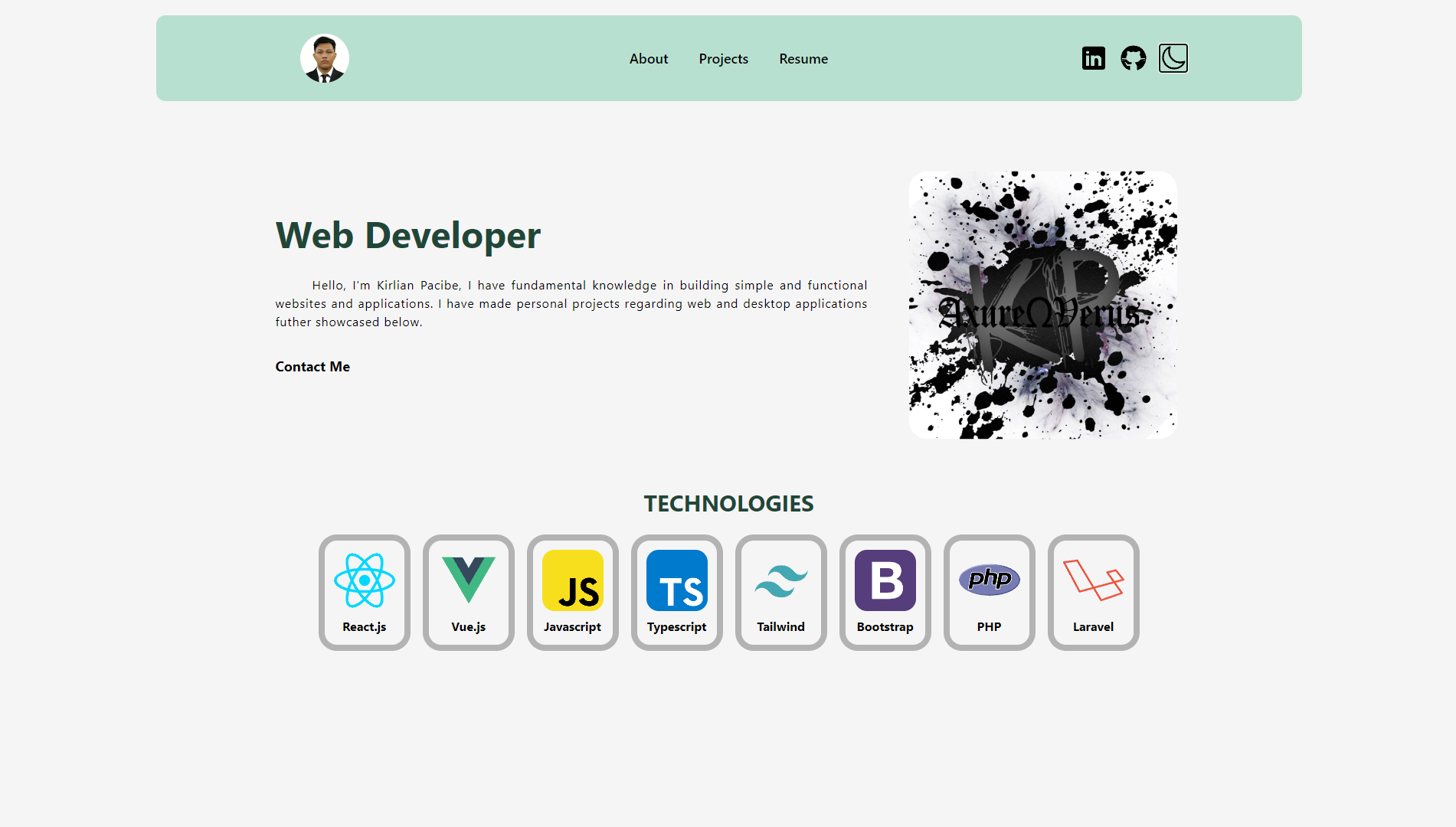1456x827 pixels.
Task: Select the React.js atom icon
Action: pos(365,580)
